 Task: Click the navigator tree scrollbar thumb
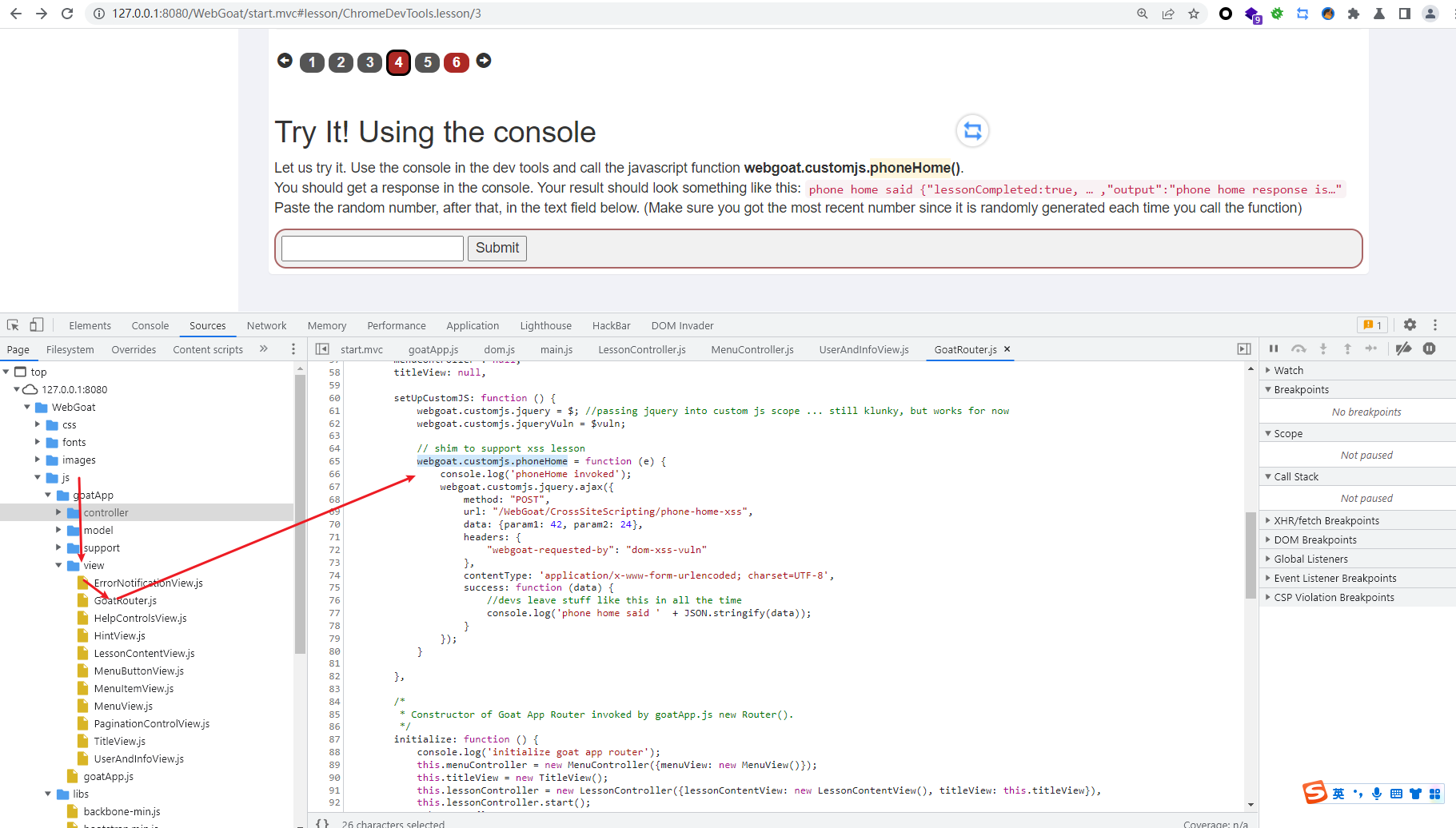click(x=301, y=513)
